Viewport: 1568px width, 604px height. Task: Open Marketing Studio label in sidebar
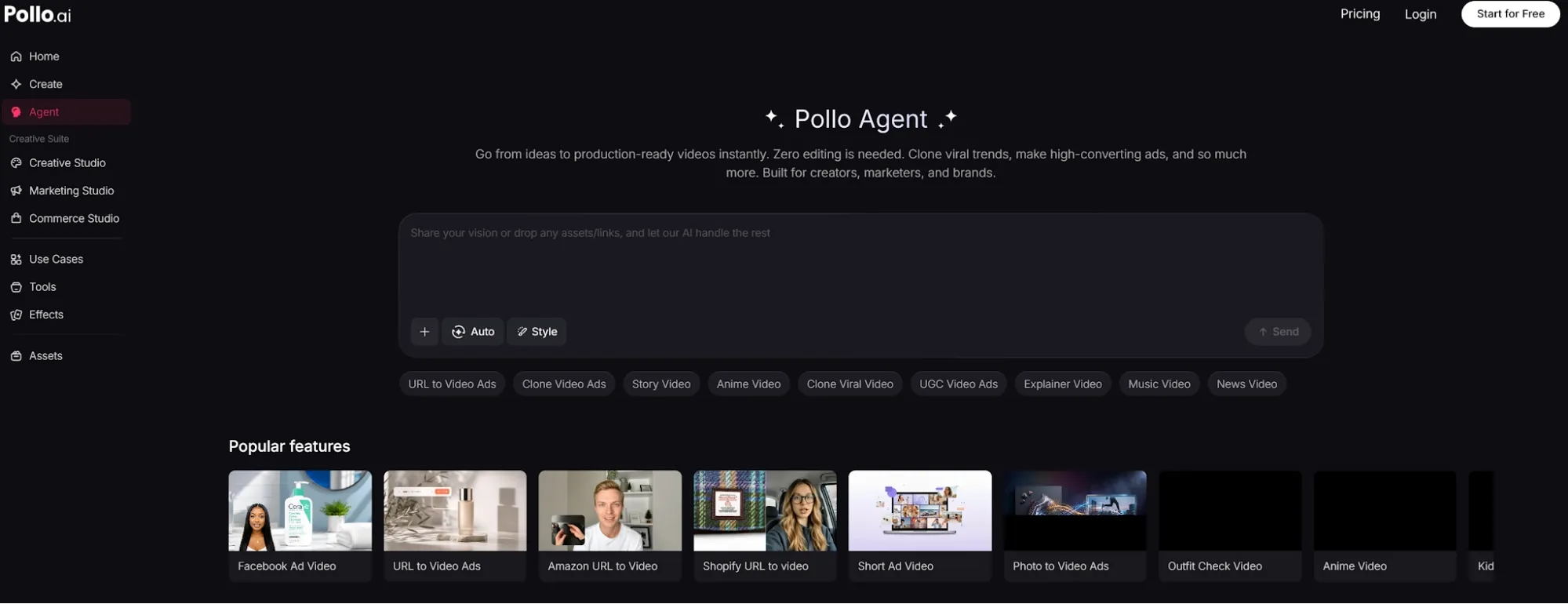(x=71, y=191)
